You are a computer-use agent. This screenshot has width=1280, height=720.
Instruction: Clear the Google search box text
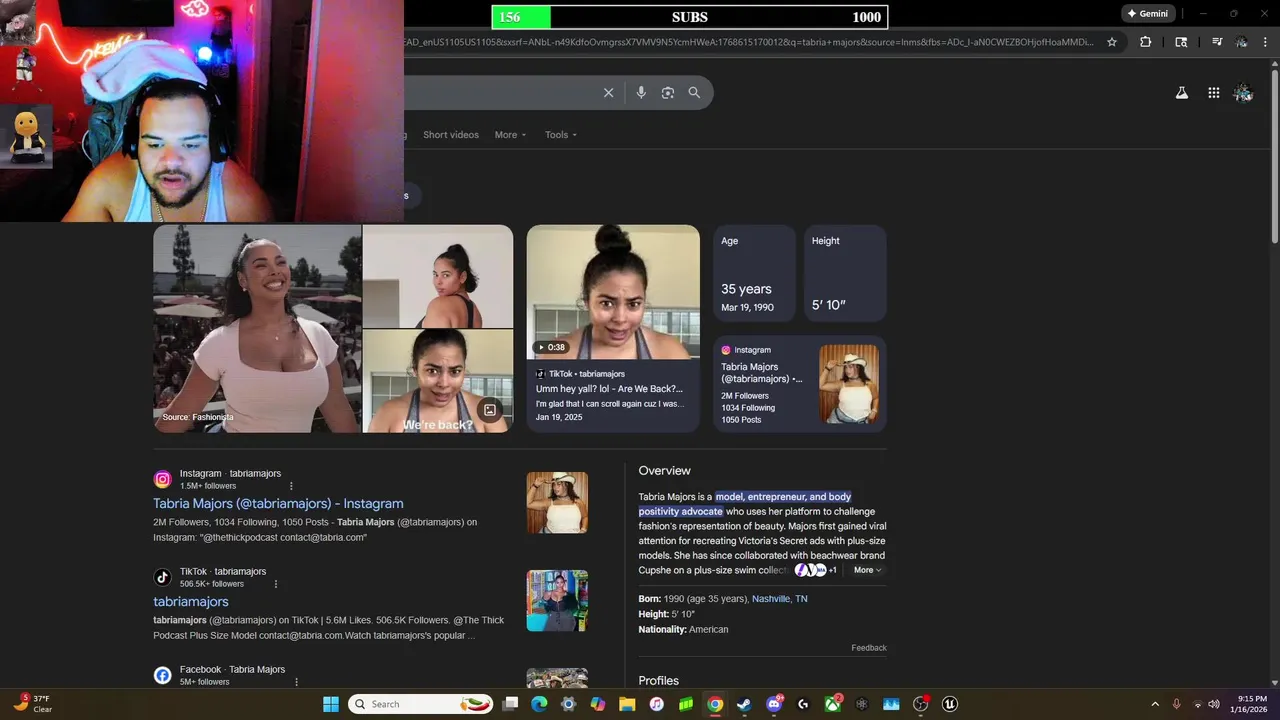point(608,92)
